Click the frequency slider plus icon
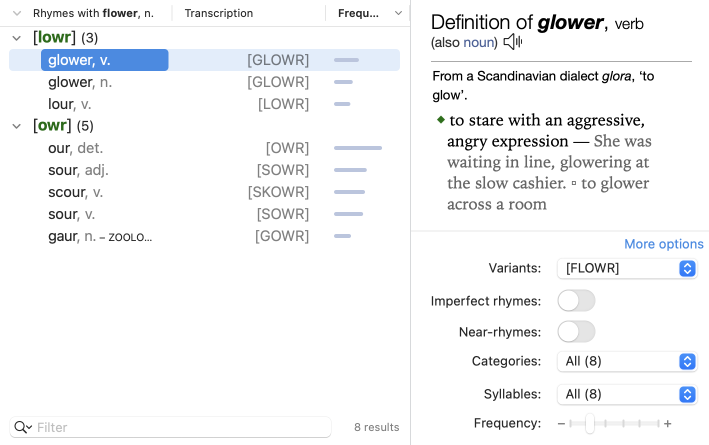The image size is (709, 445). pyautogui.click(x=668, y=424)
